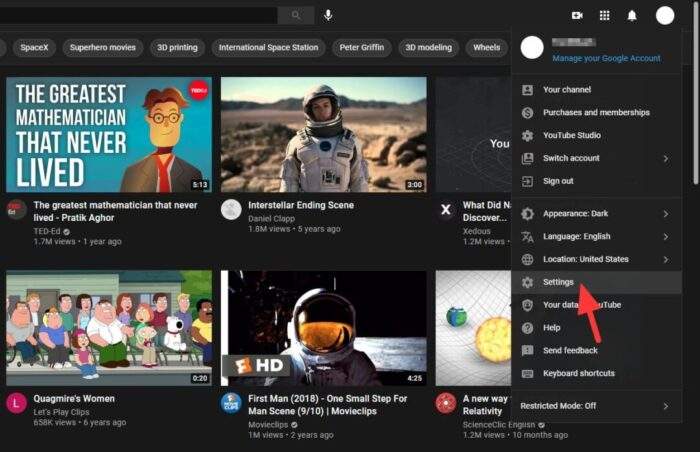Expand the Location: United States submenu arrow
This screenshot has width=700, height=452.
[x=666, y=259]
